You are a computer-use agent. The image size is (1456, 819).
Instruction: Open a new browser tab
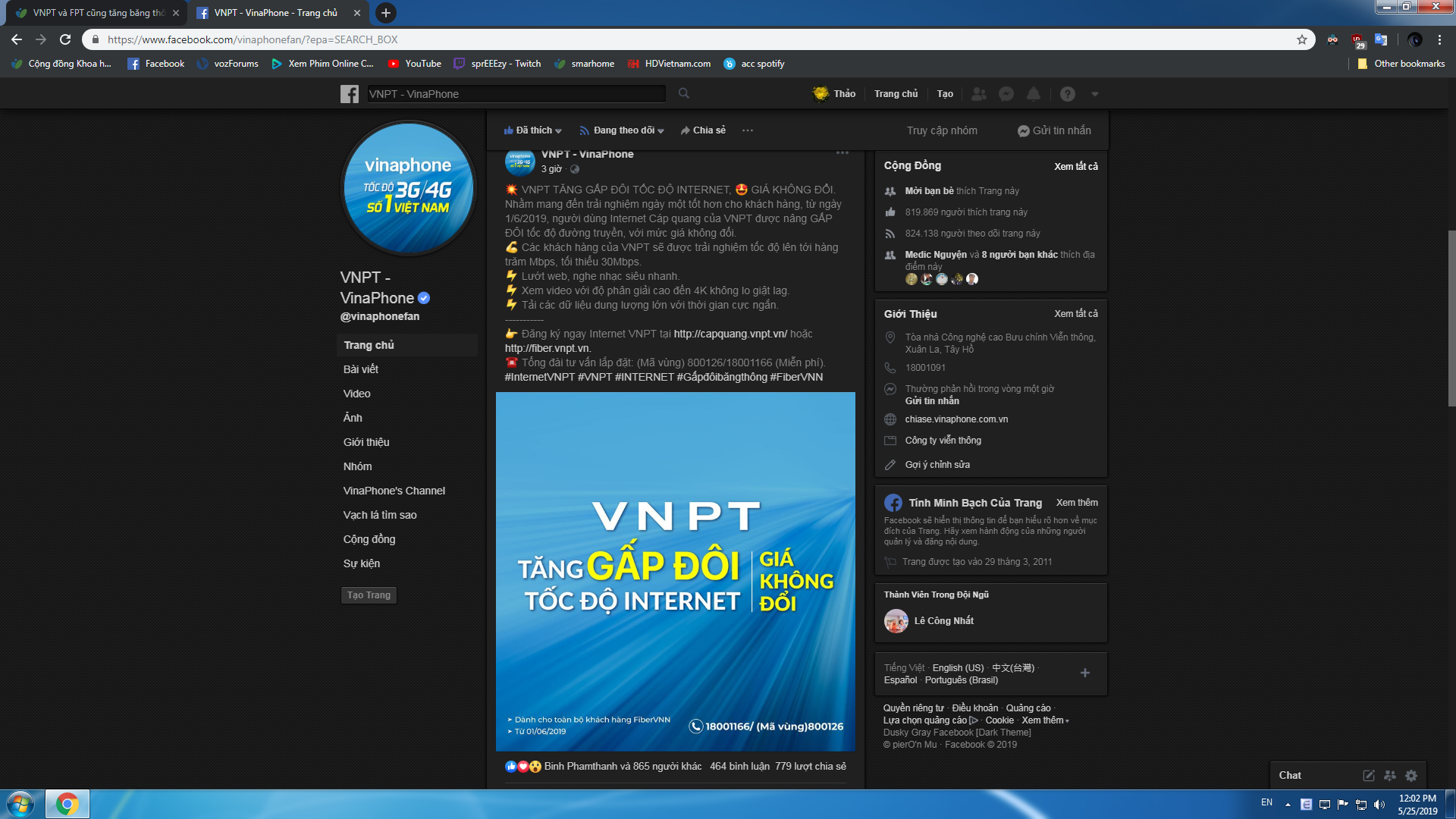point(386,13)
